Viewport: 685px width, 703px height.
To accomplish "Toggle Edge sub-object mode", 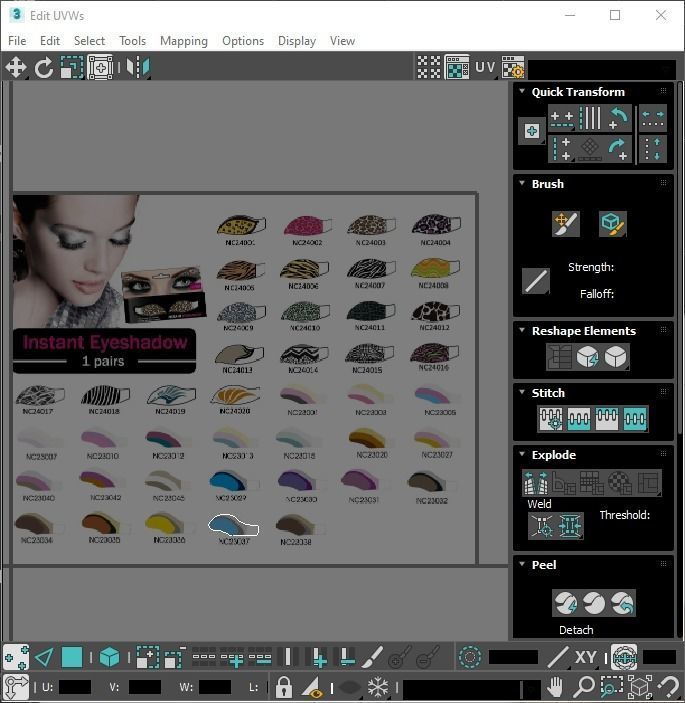I will point(44,658).
